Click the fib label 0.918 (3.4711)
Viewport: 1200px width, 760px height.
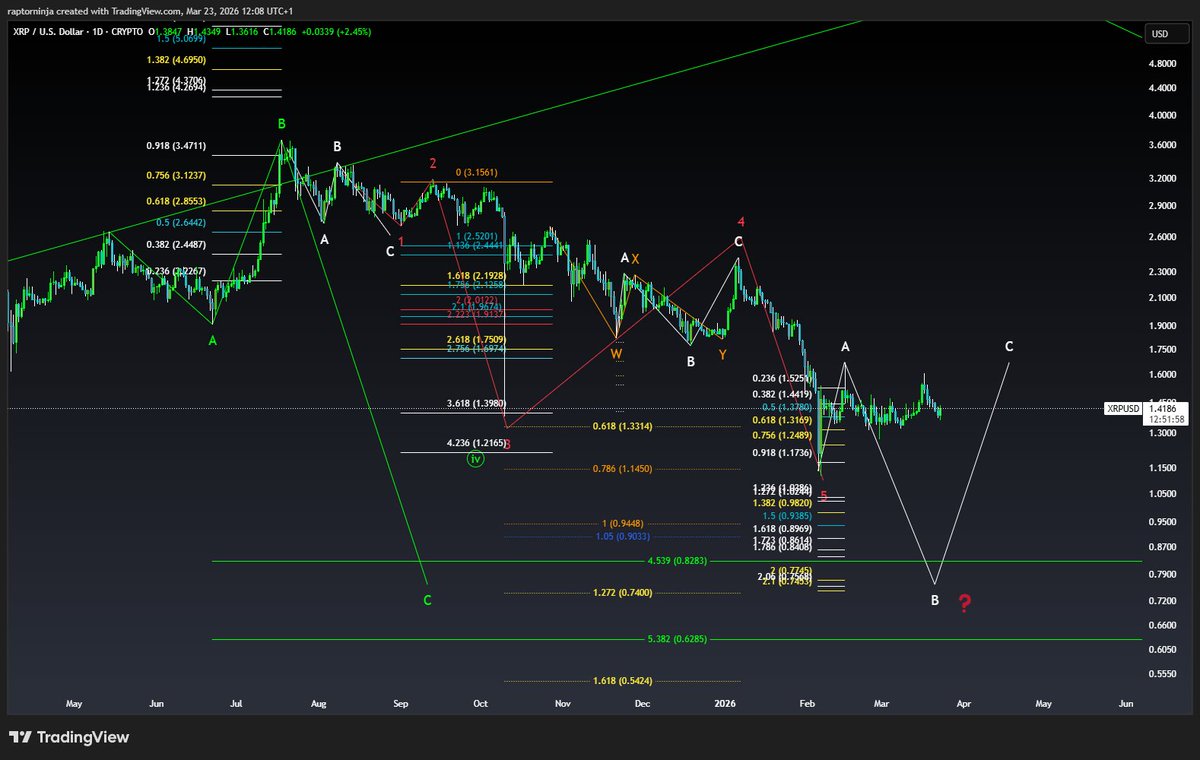[x=176, y=146]
